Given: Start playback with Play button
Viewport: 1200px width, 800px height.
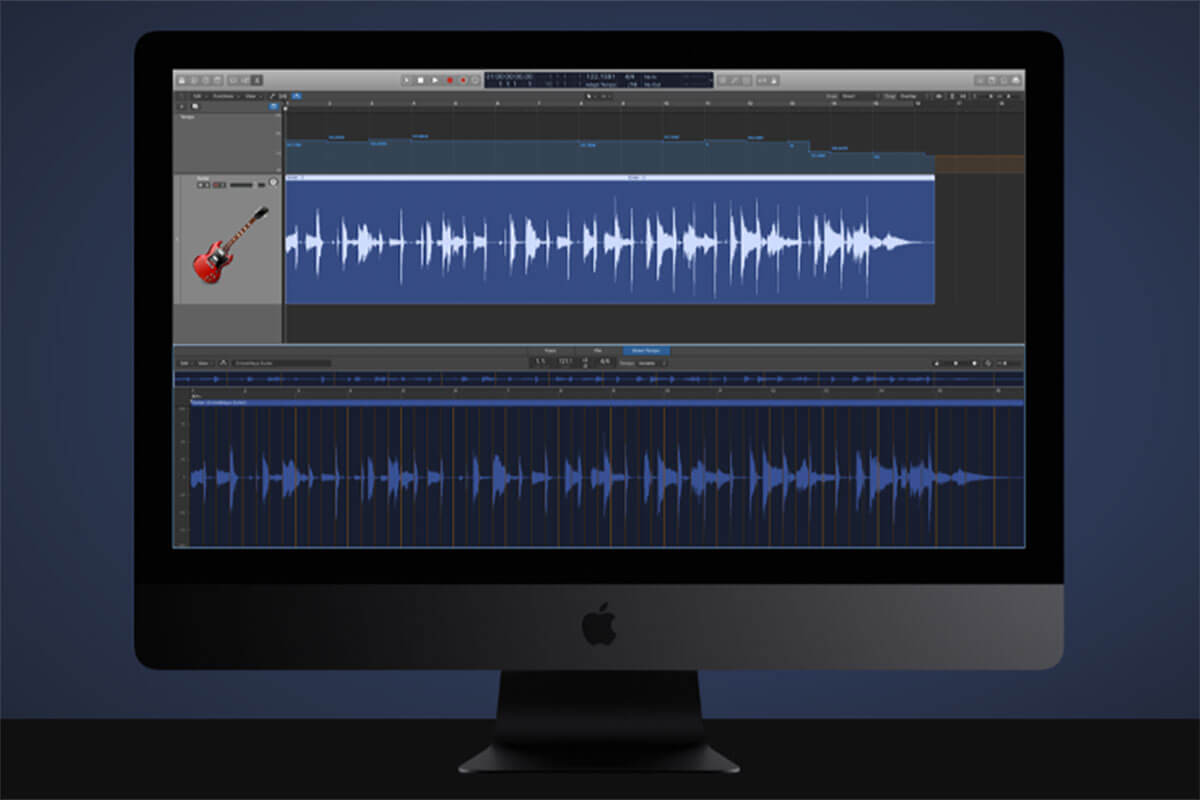Looking at the screenshot, I should click(x=435, y=80).
